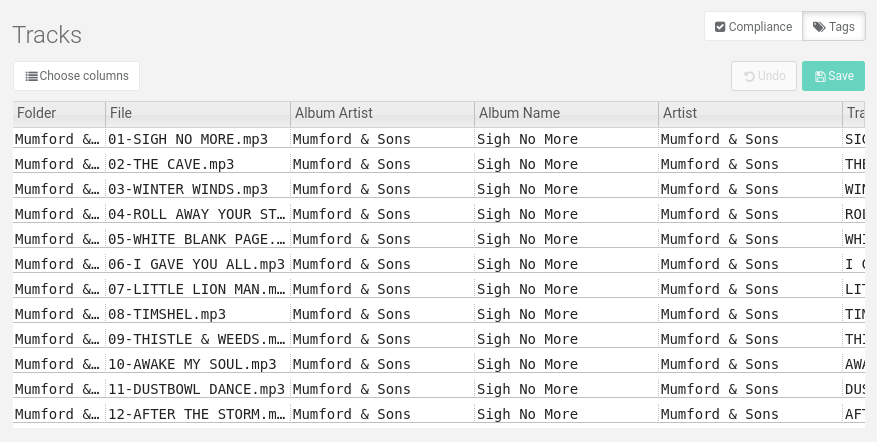Viewport: 877px width, 442px height.
Task: Open the Choose columns selector
Action: tap(77, 76)
